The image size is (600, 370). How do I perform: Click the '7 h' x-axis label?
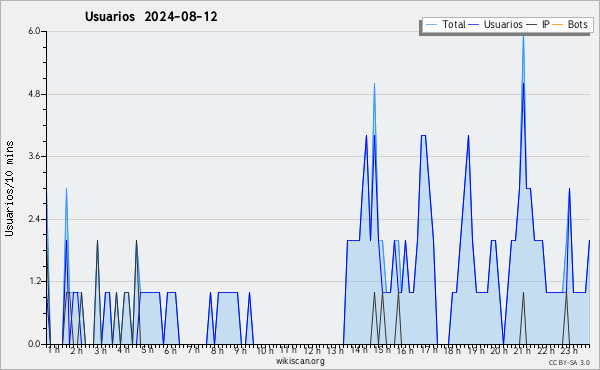tap(193, 350)
